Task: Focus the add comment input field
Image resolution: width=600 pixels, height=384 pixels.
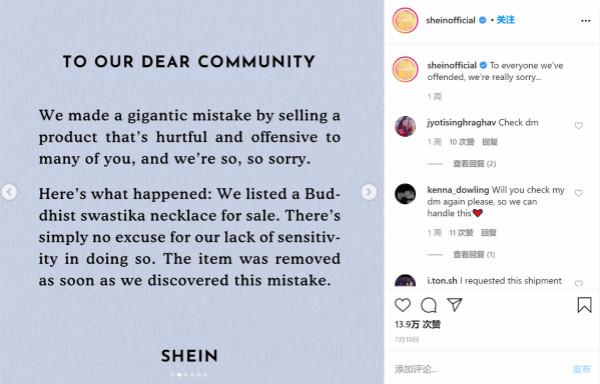Action: coord(478,369)
